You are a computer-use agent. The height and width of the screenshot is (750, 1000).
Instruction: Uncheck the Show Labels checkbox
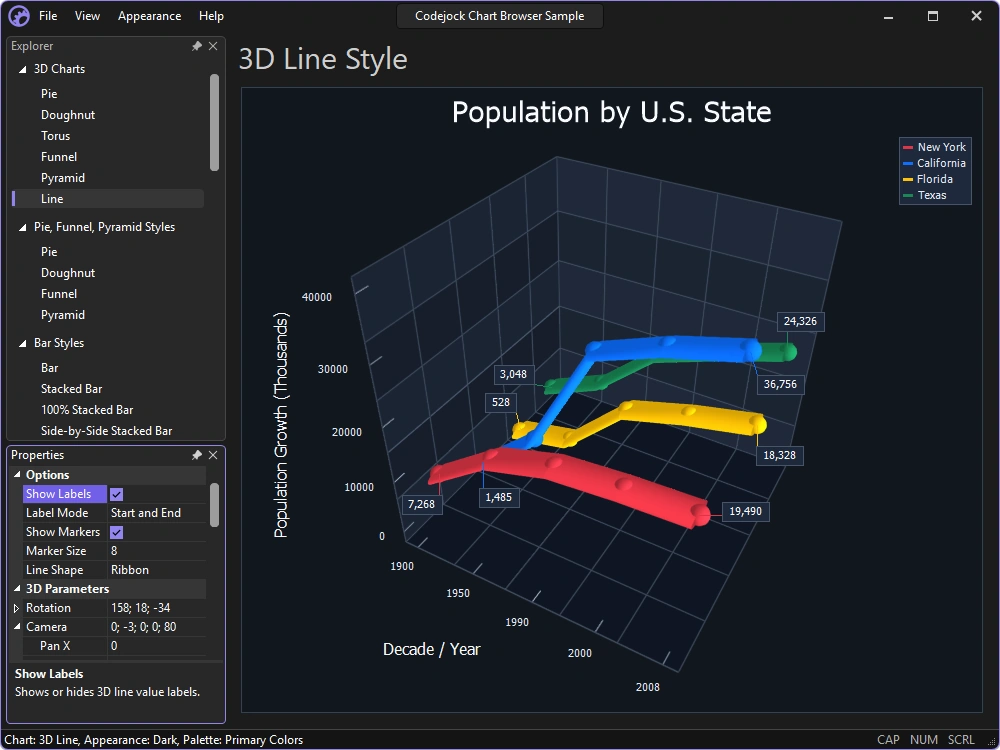[116, 494]
